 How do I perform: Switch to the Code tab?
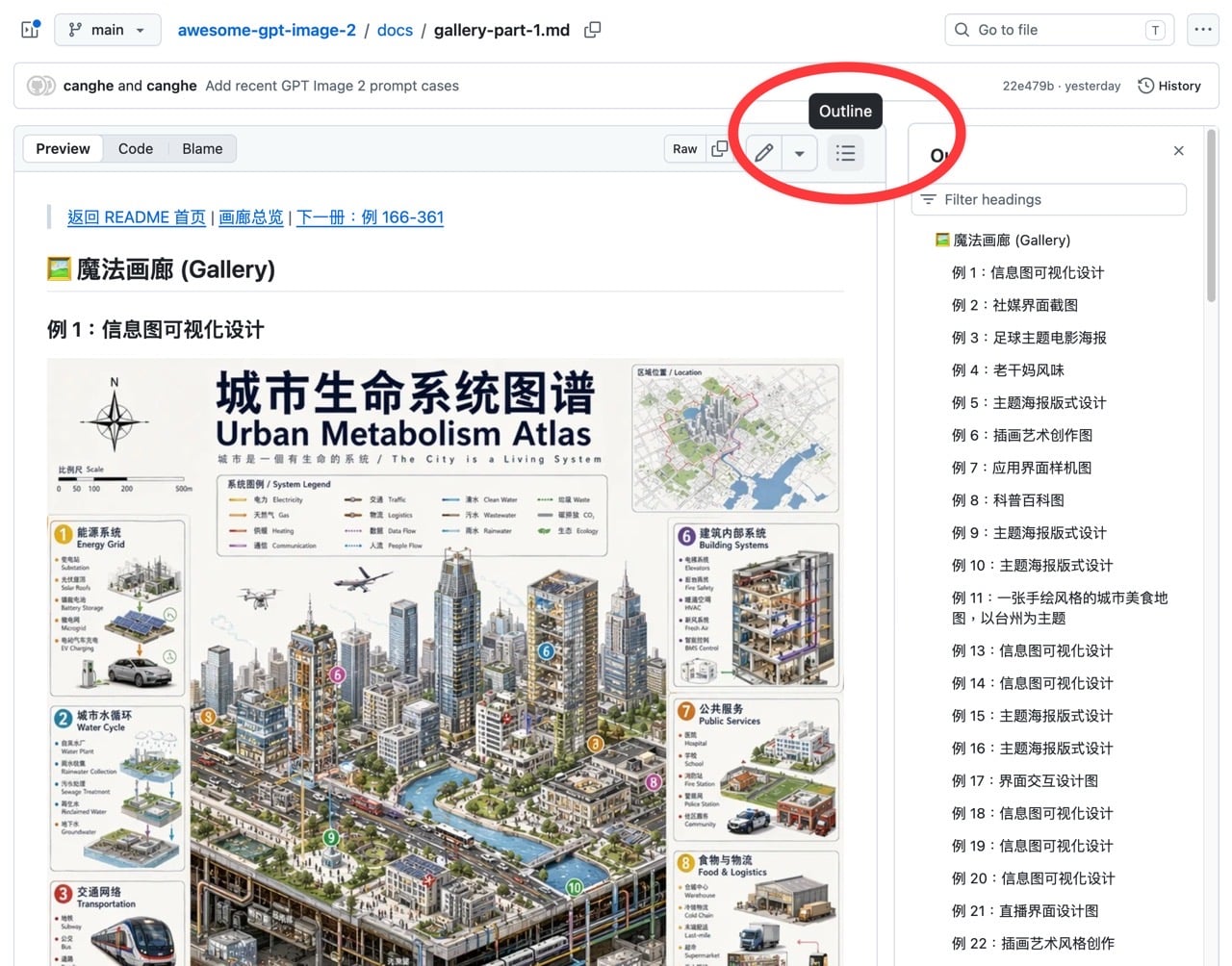coord(136,149)
